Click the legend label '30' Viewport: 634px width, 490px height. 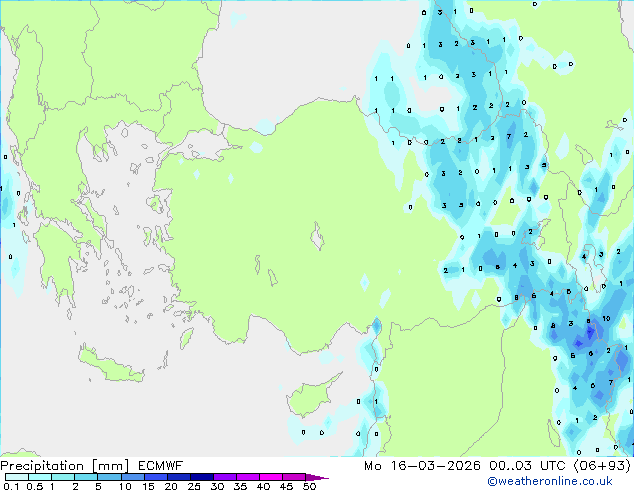[x=217, y=486]
